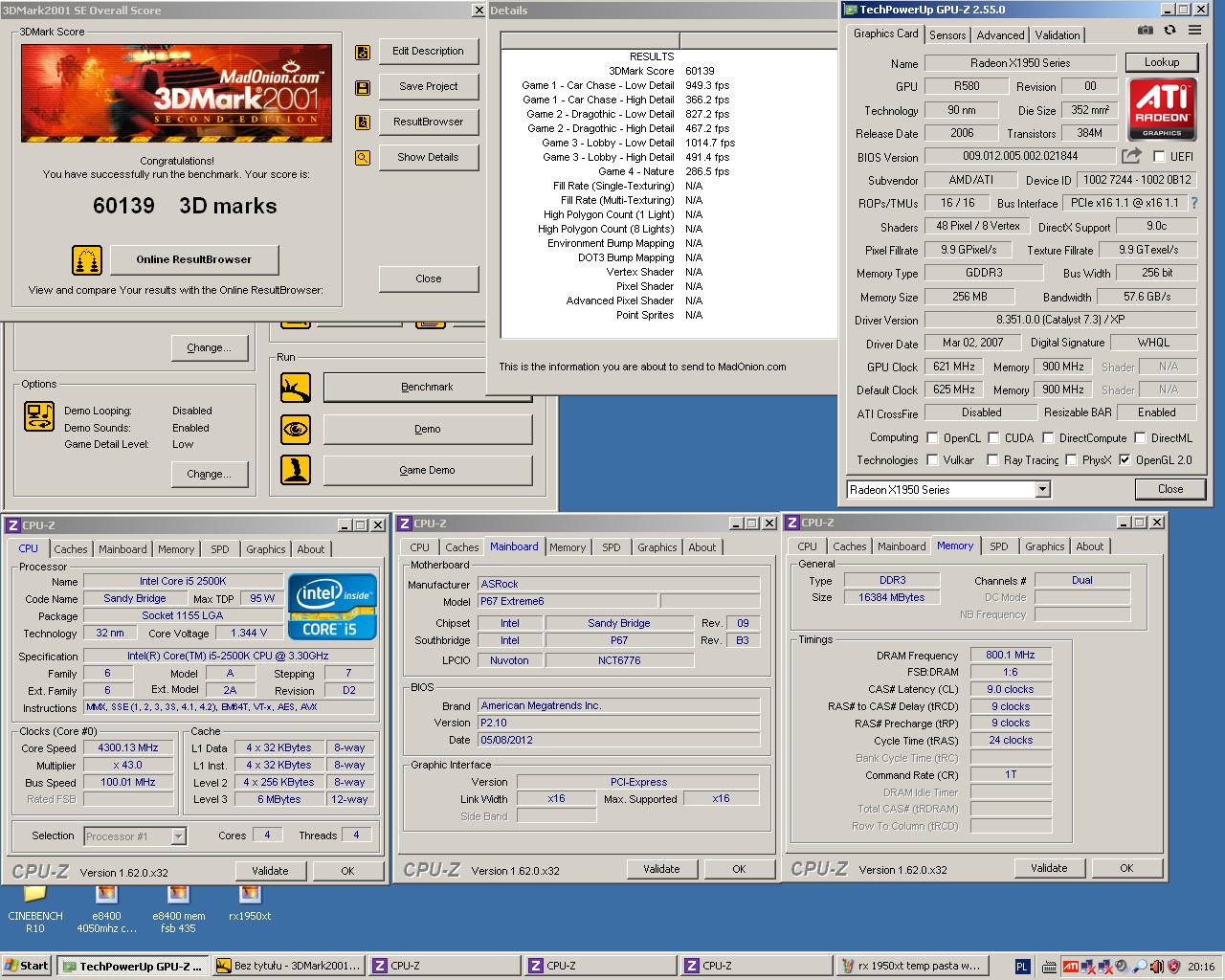Click the Save Project button
The width and height of the screenshot is (1225, 980).
click(428, 86)
